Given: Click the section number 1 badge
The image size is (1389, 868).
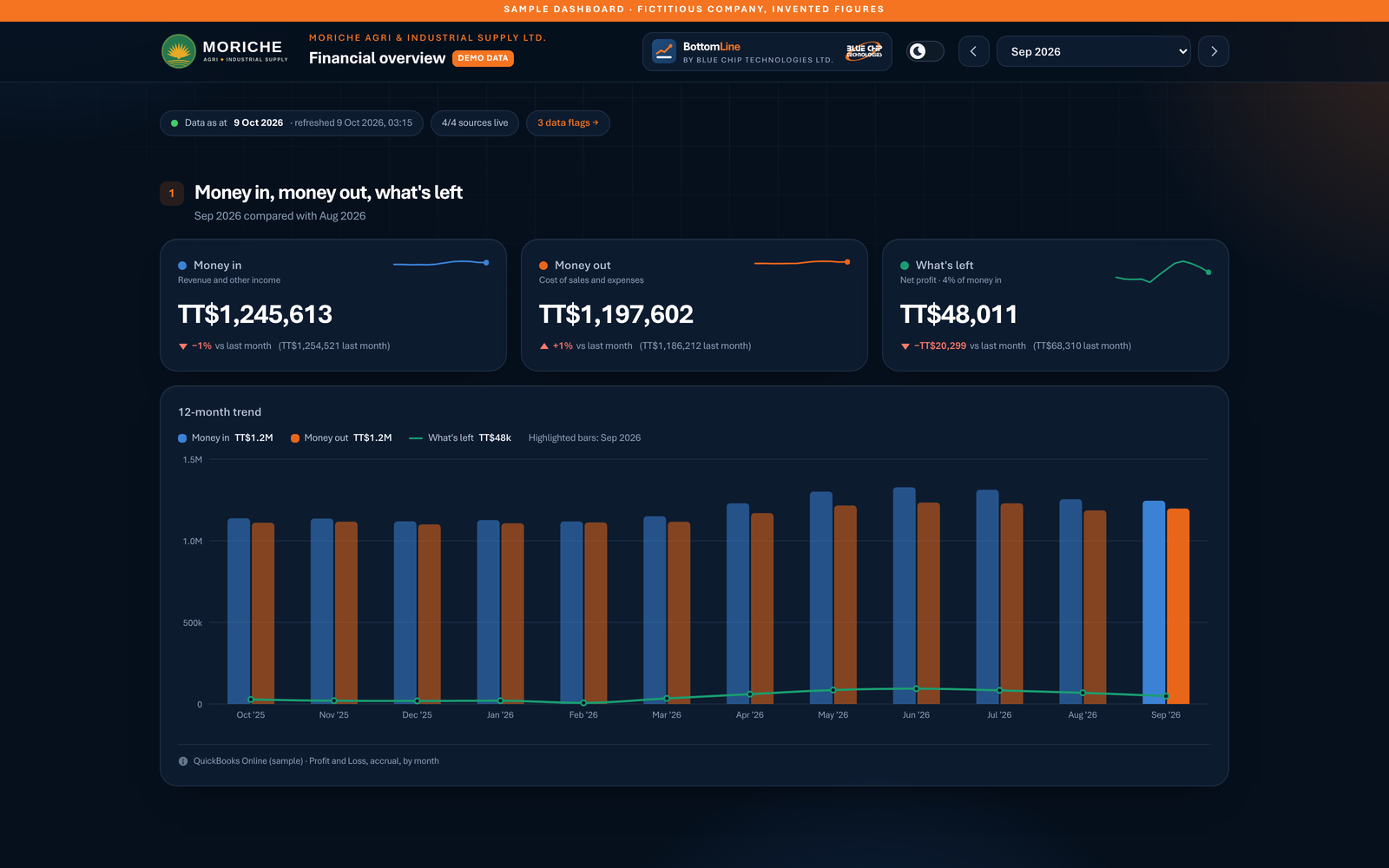Looking at the screenshot, I should (172, 194).
